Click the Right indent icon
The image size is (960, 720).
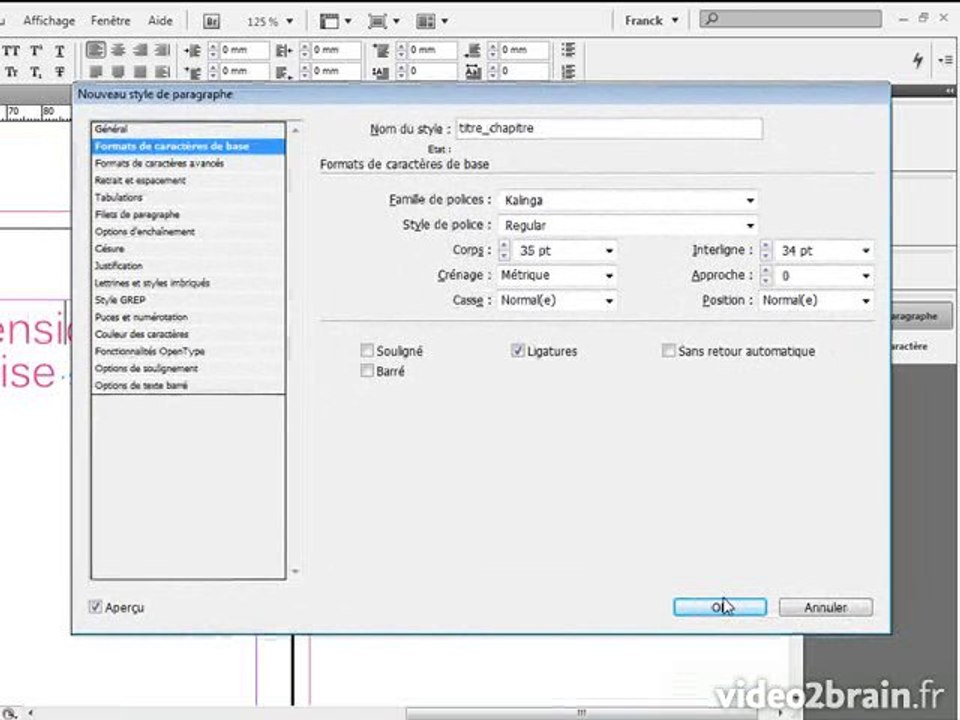tap(284, 51)
